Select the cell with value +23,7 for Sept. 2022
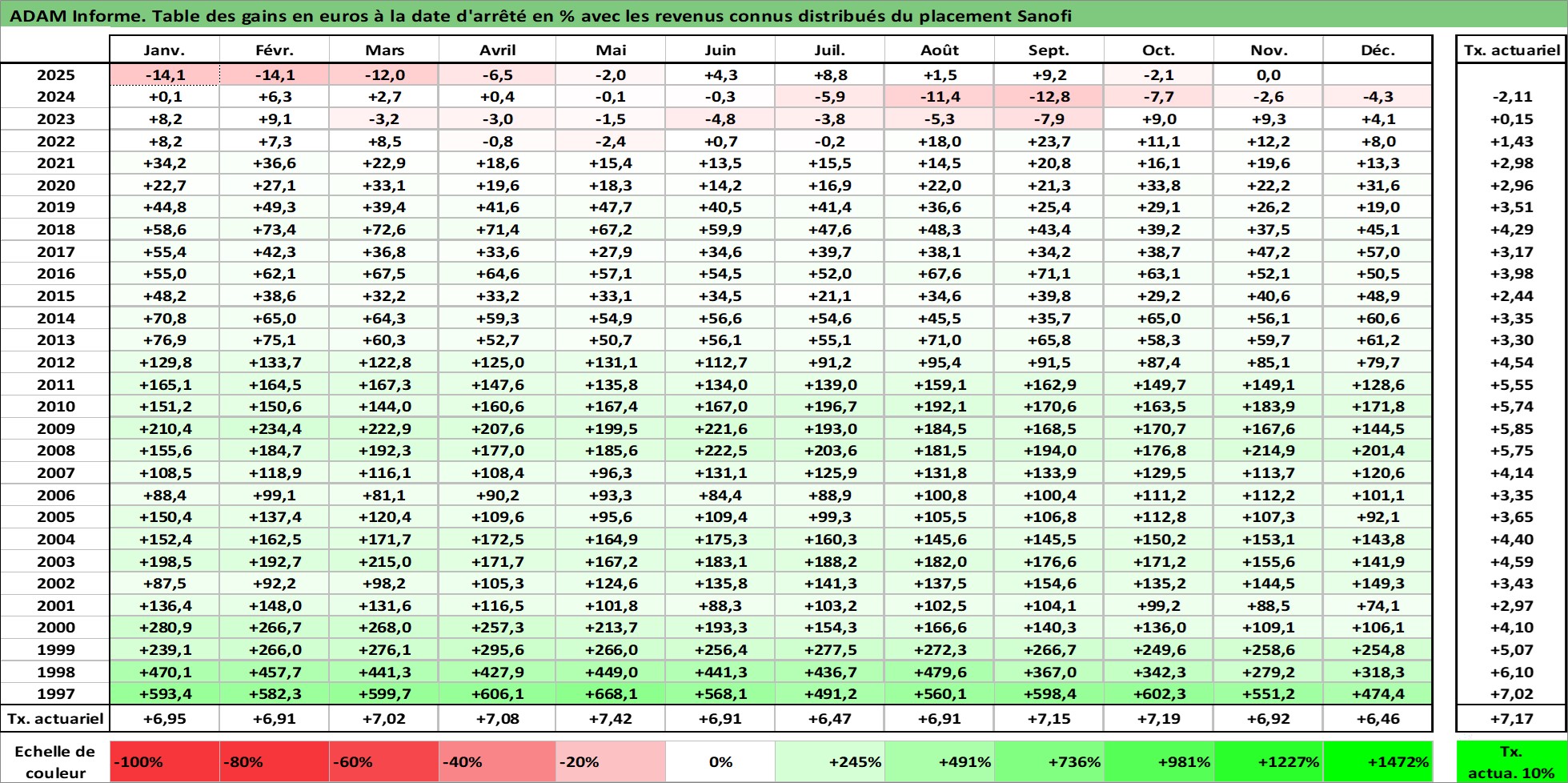Image resolution: width=1568 pixels, height=783 pixels. 1049,141
